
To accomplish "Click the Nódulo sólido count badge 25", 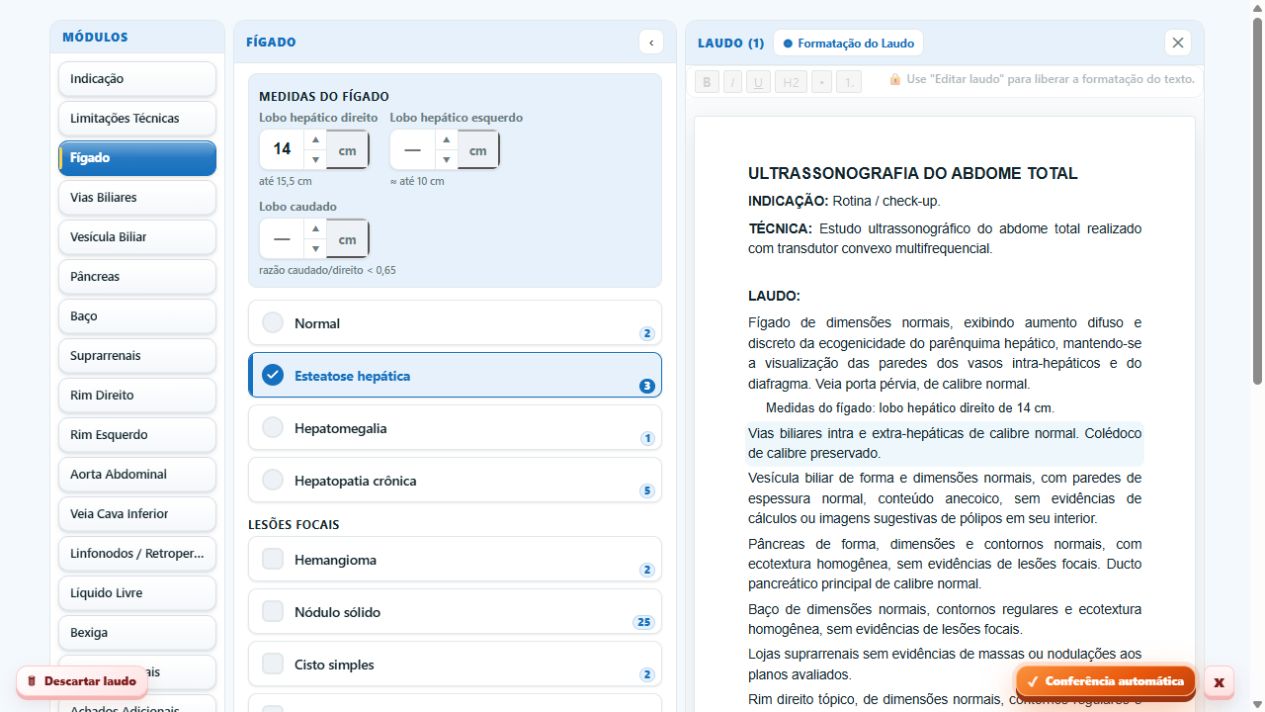I will (x=643, y=622).
